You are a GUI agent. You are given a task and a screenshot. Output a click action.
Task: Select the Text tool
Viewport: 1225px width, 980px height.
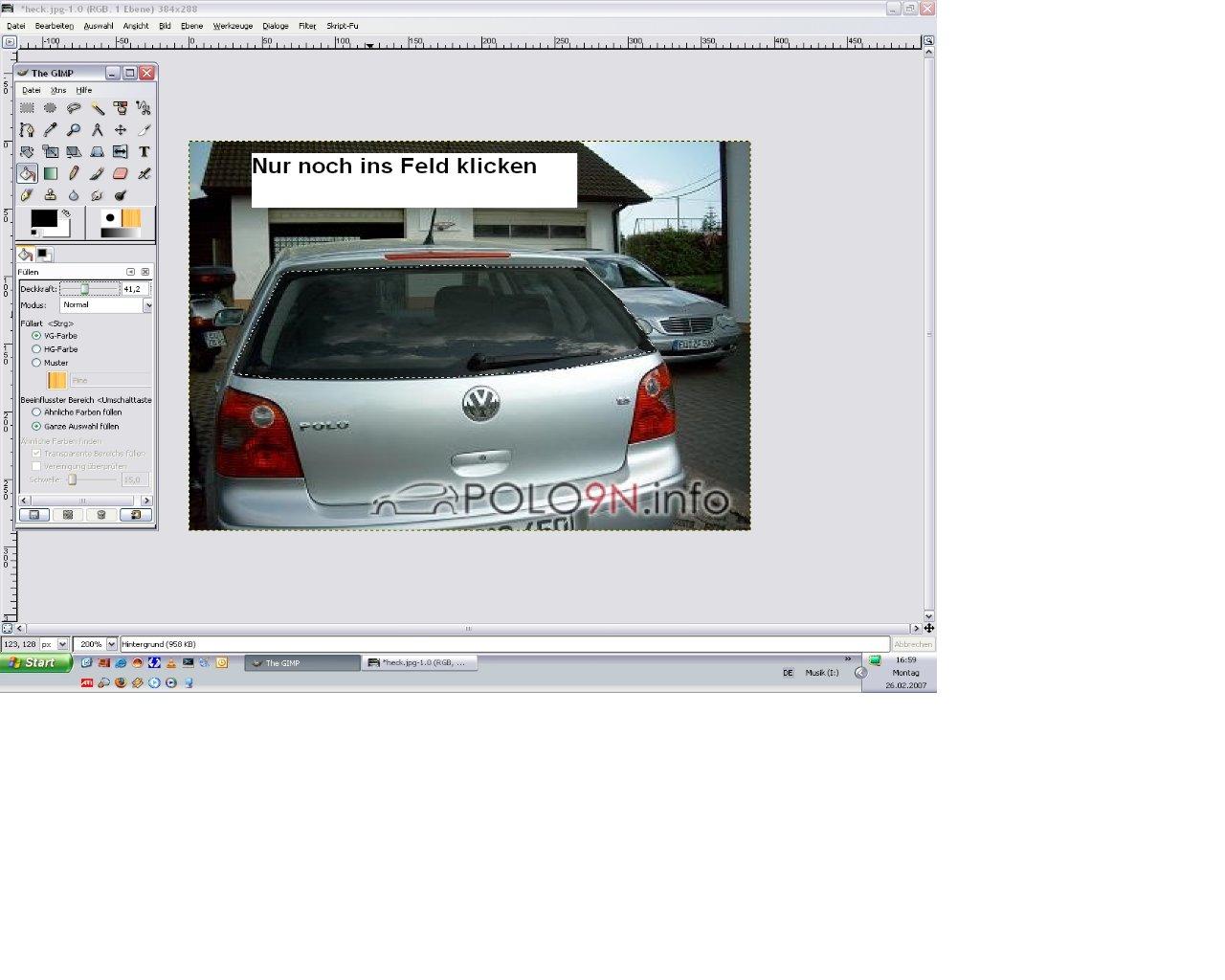point(144,152)
